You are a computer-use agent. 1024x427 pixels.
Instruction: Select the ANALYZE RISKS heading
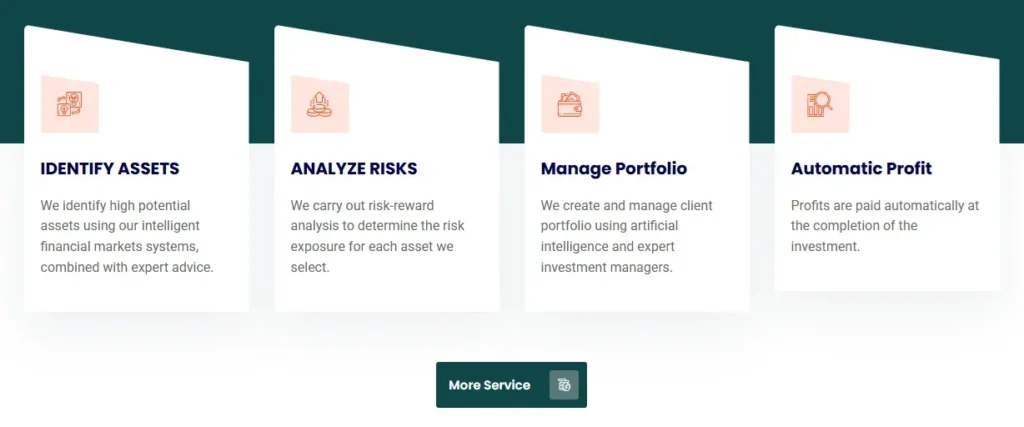pyautogui.click(x=354, y=169)
